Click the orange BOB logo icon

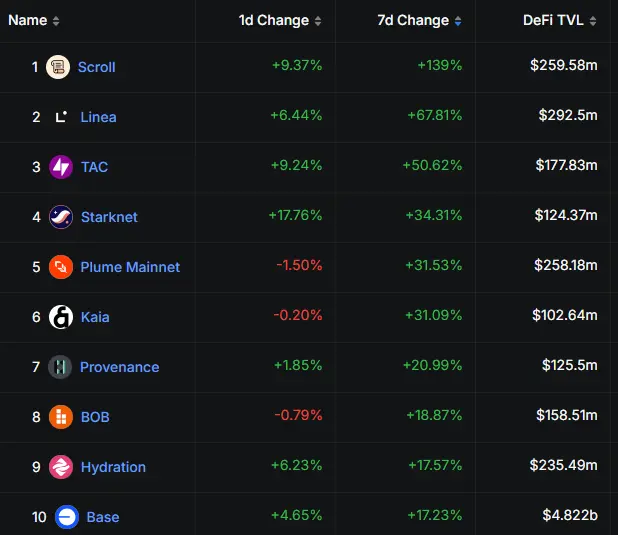coord(61,417)
